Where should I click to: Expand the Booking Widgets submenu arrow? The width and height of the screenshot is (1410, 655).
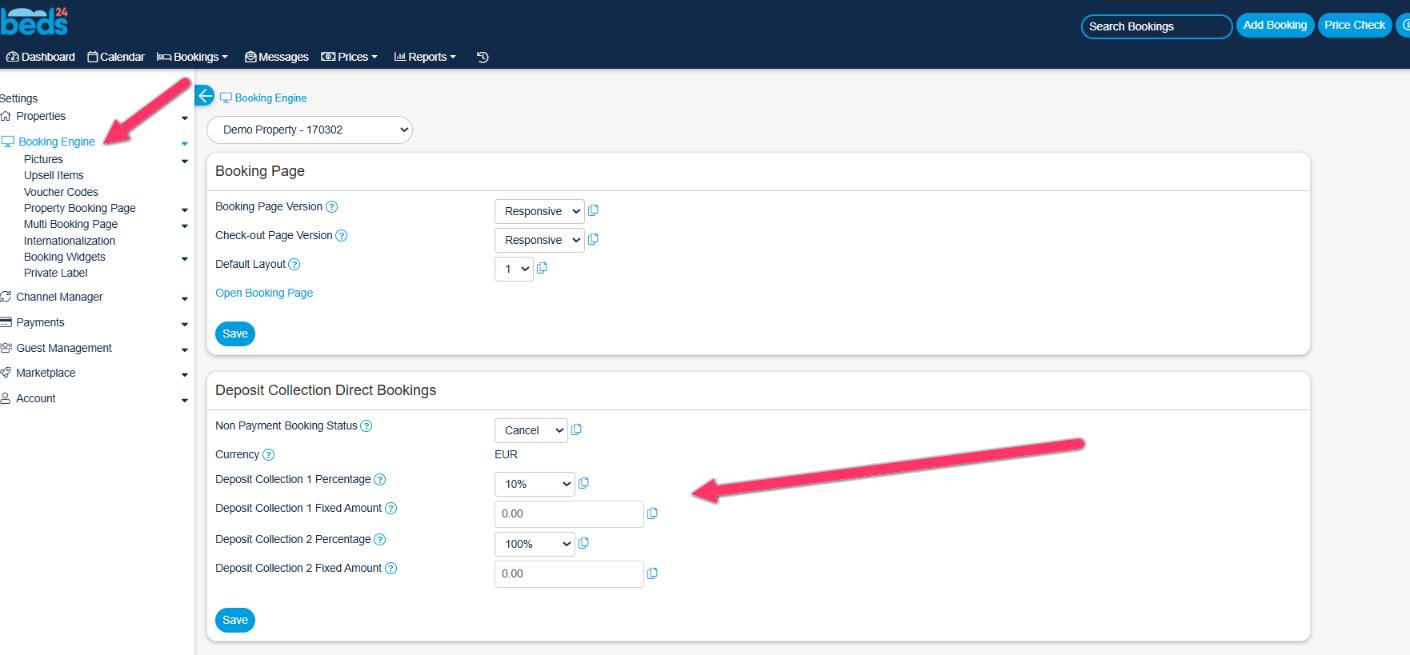(x=185, y=259)
